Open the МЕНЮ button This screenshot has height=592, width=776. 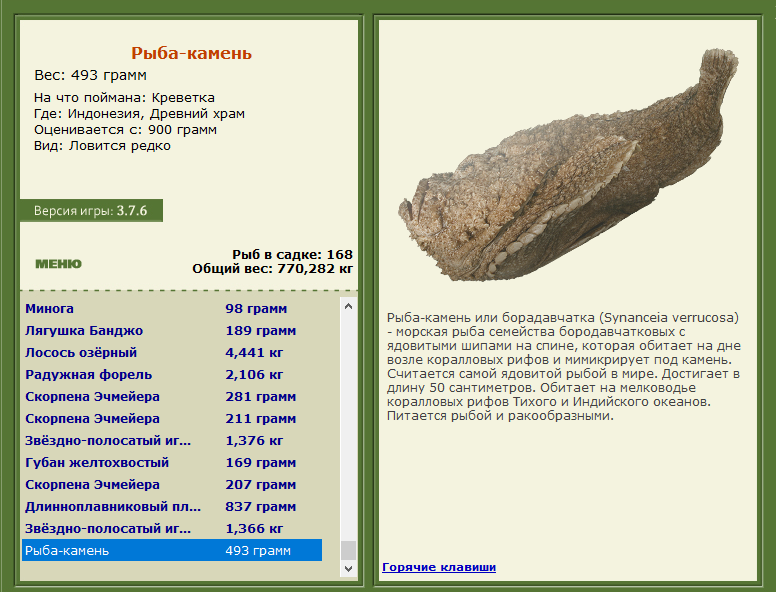[58, 264]
